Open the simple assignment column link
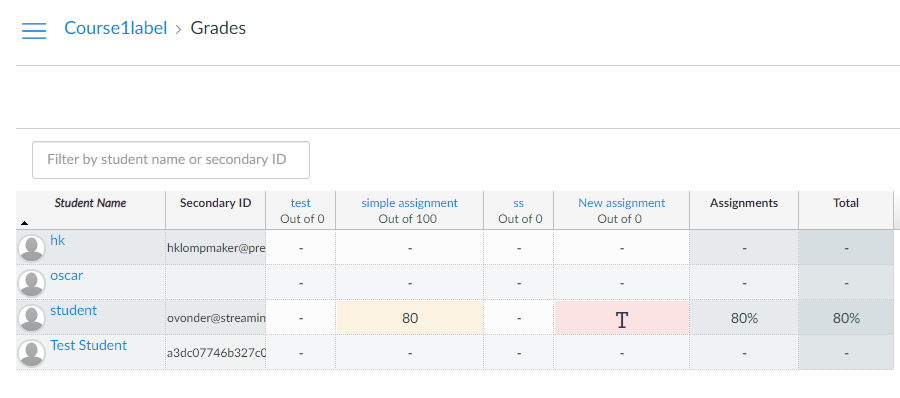900x398 pixels. click(409, 203)
